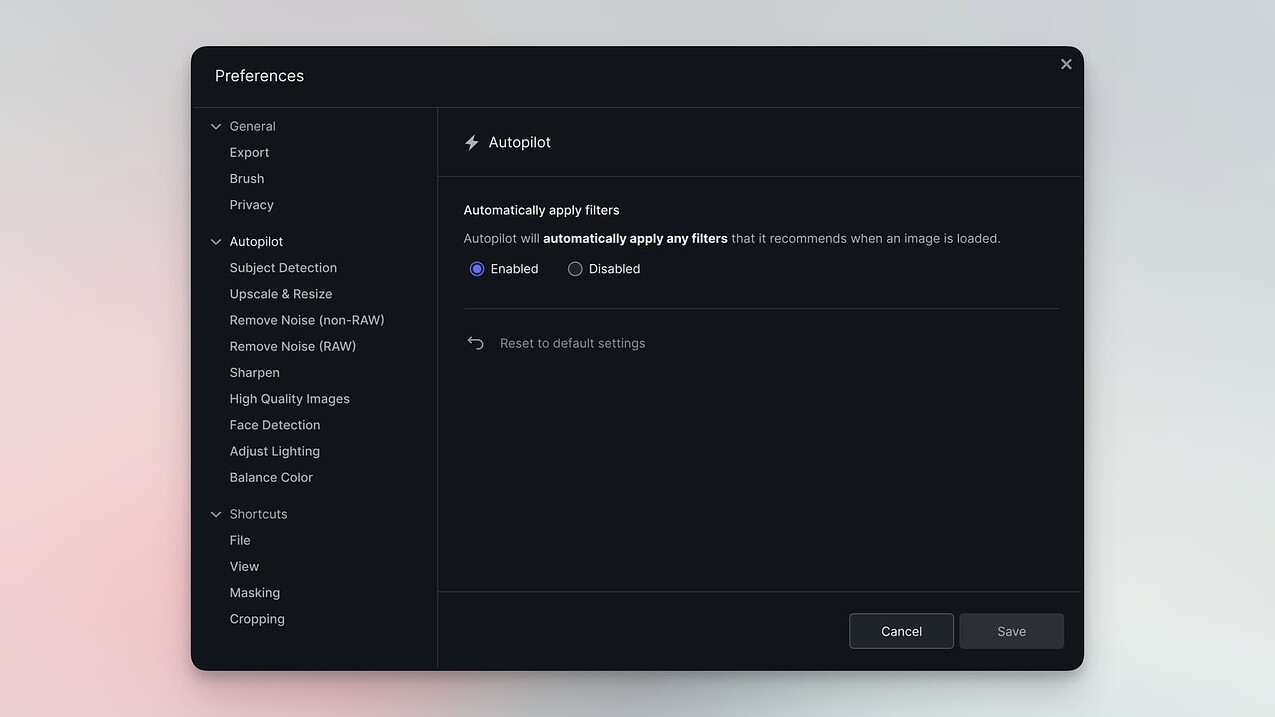The height and width of the screenshot is (717, 1275).
Task: Collapse the Shortcuts section chevron
Action: click(216, 513)
